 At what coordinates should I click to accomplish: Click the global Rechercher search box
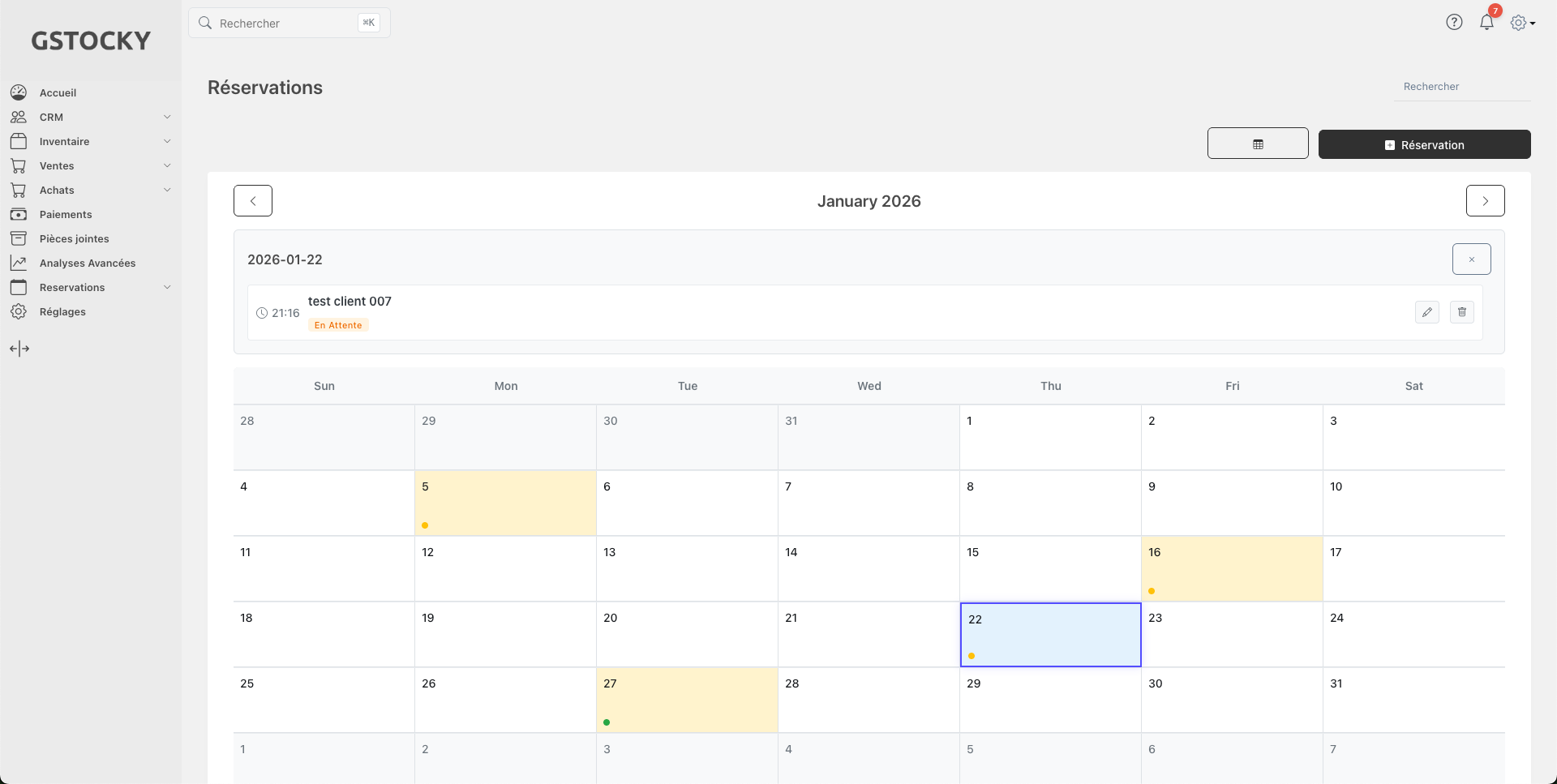tap(288, 23)
